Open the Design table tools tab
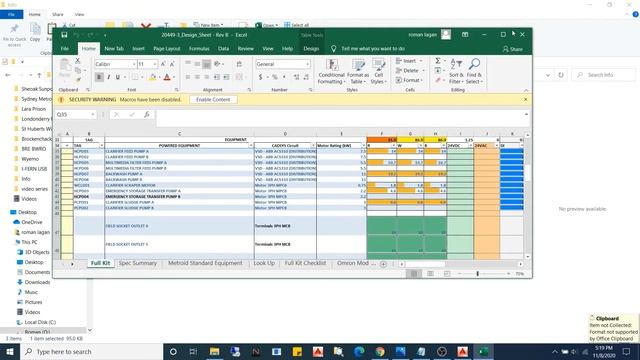Image resolution: width=640 pixels, height=360 pixels. coord(311,49)
